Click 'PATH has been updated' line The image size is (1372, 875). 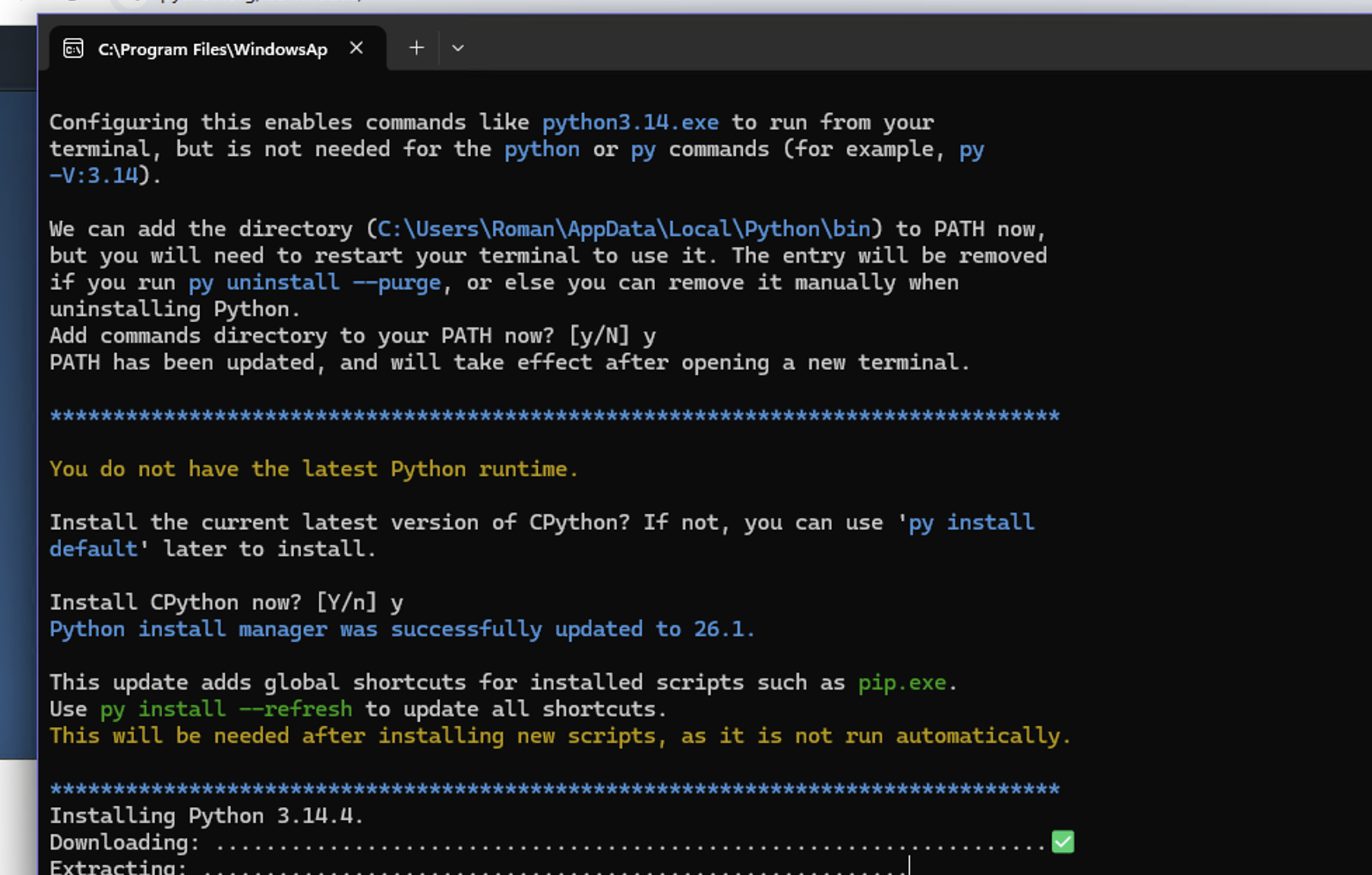click(510, 362)
